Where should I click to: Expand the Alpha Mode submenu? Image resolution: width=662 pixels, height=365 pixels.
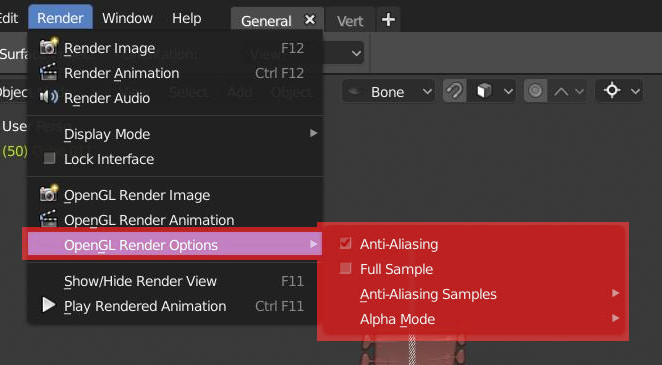[x=473, y=319]
